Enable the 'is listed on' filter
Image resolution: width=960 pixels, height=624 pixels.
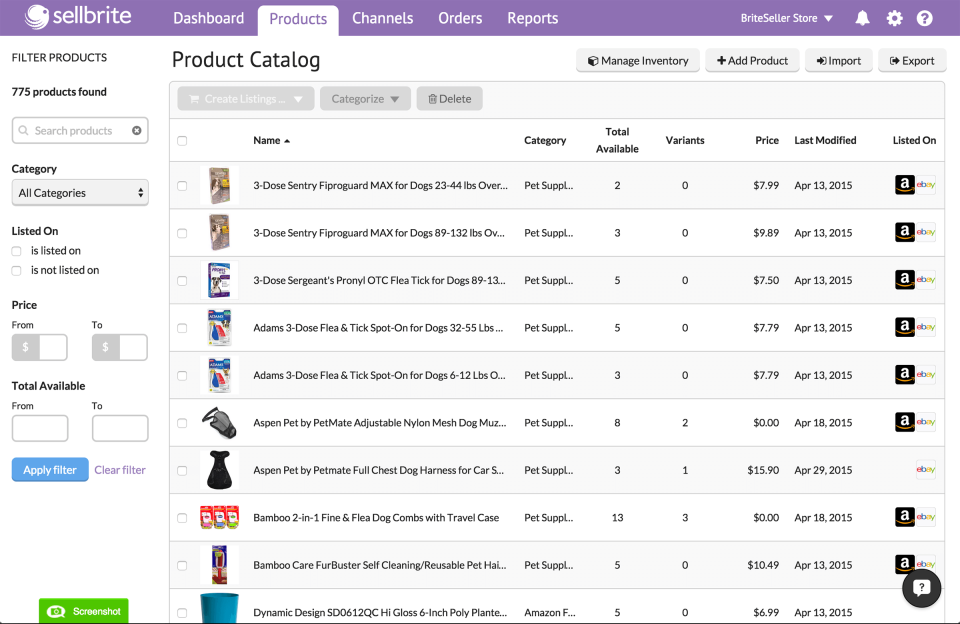[15, 250]
